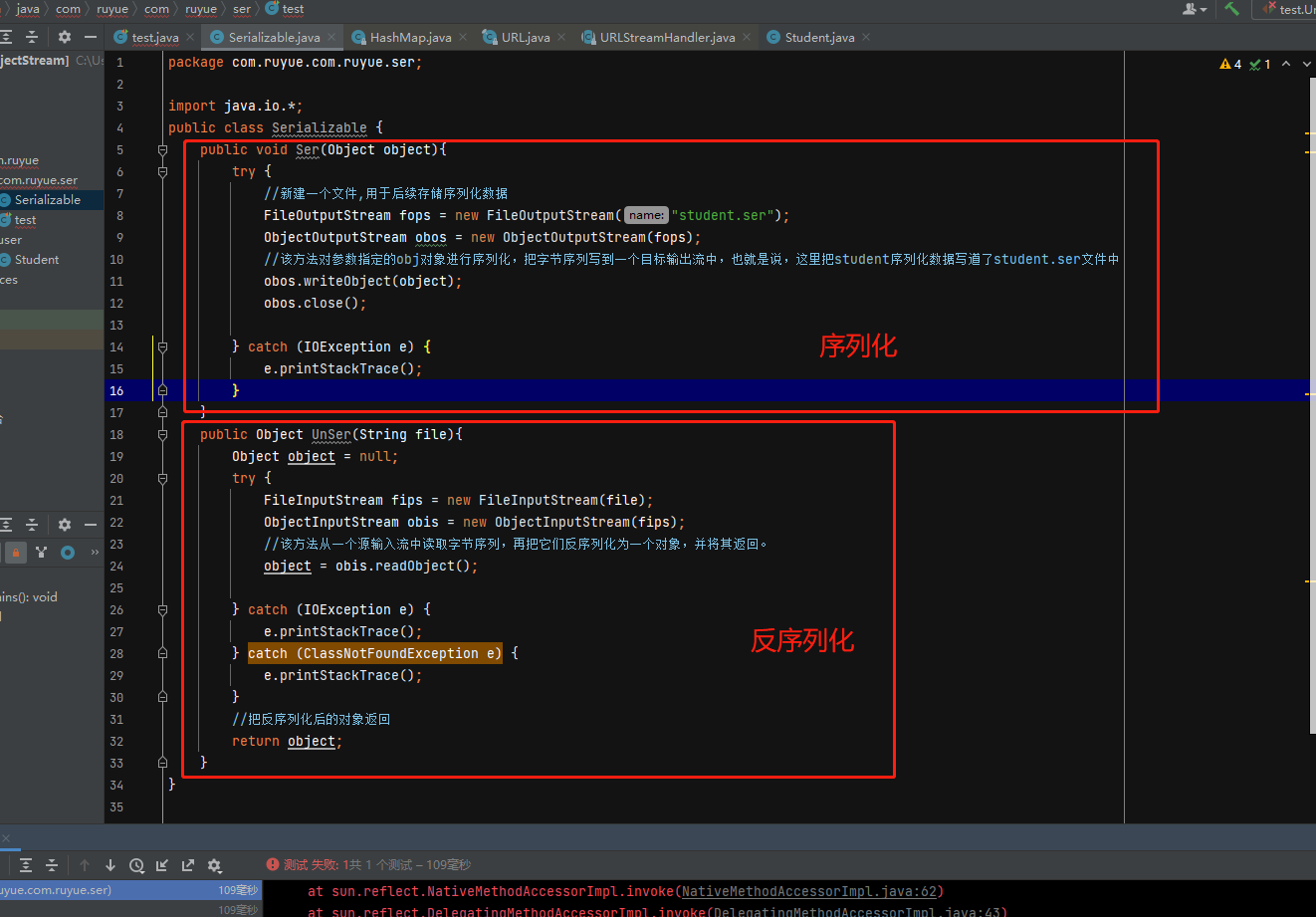Open test runner settings gear icon

(x=214, y=865)
